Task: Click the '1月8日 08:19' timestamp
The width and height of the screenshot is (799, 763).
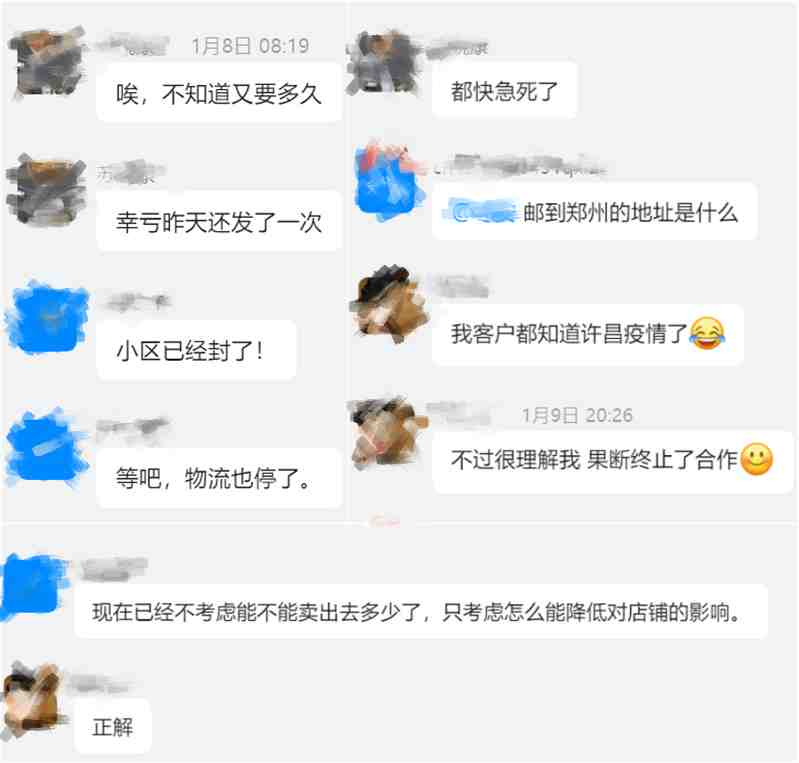Action: click(250, 46)
